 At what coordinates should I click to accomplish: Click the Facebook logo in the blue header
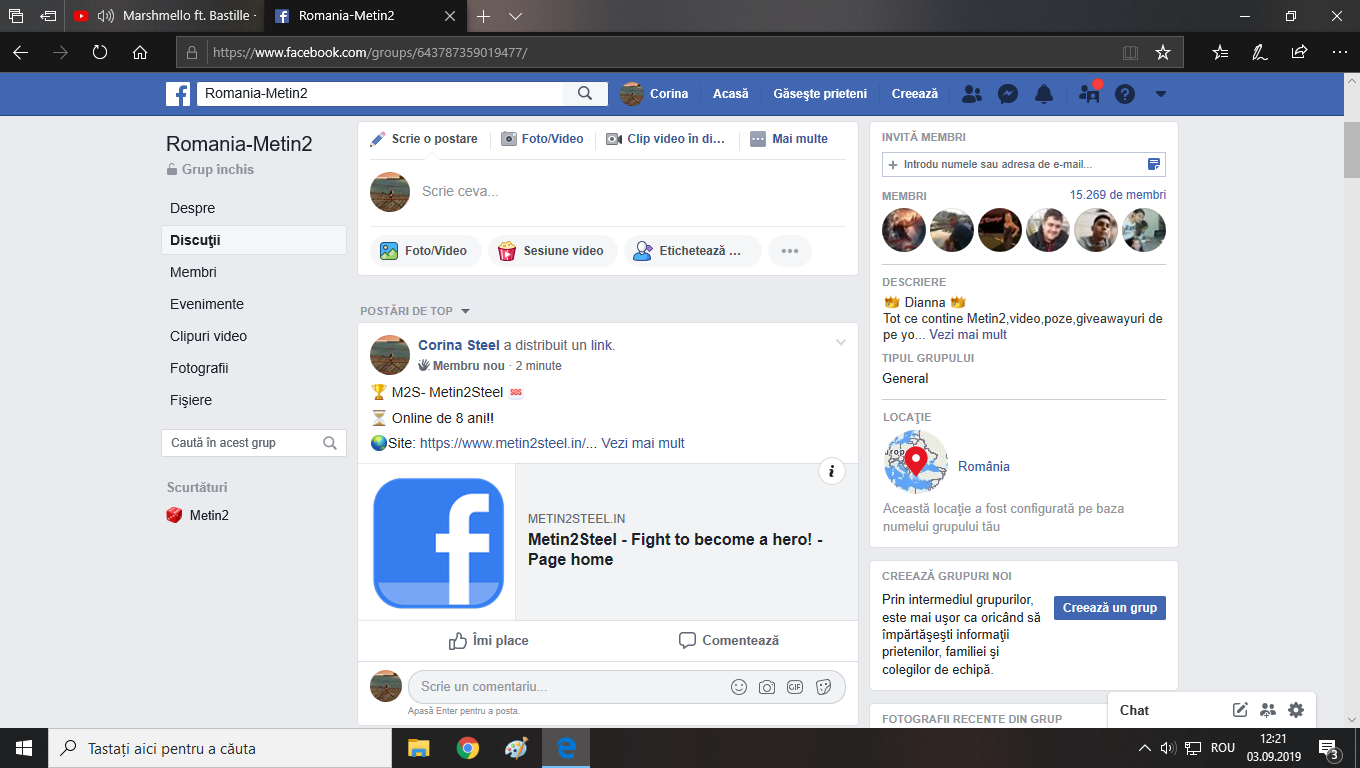178,94
